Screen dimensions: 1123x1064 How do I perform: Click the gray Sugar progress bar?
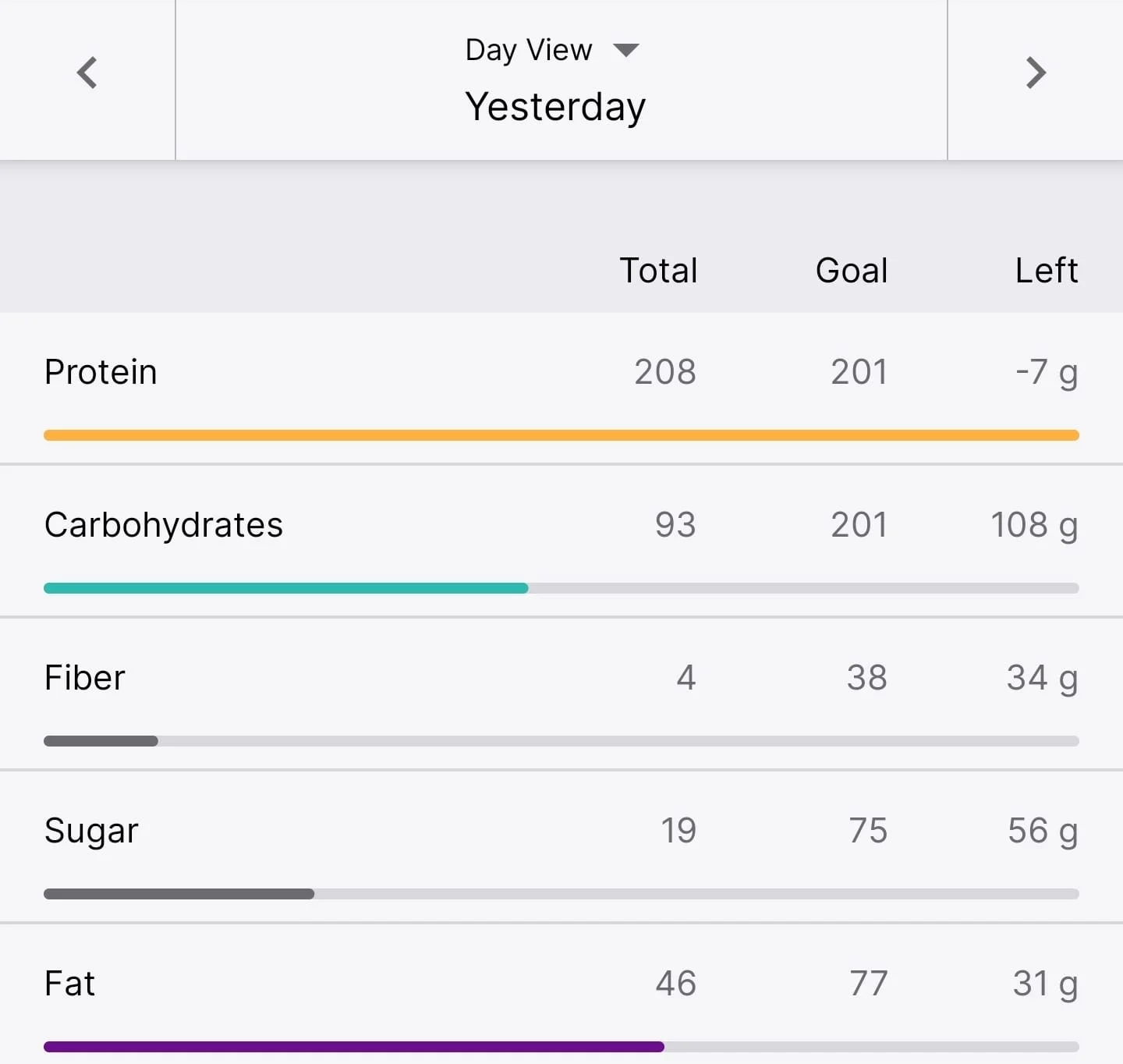click(x=179, y=894)
